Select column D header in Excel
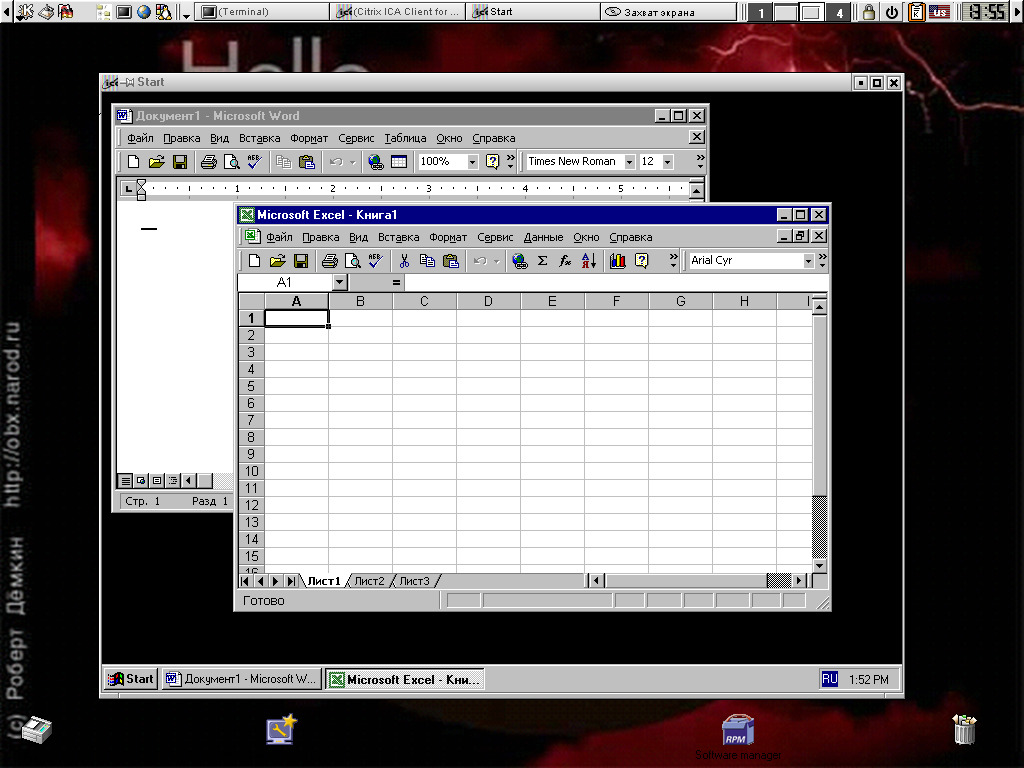 (488, 301)
